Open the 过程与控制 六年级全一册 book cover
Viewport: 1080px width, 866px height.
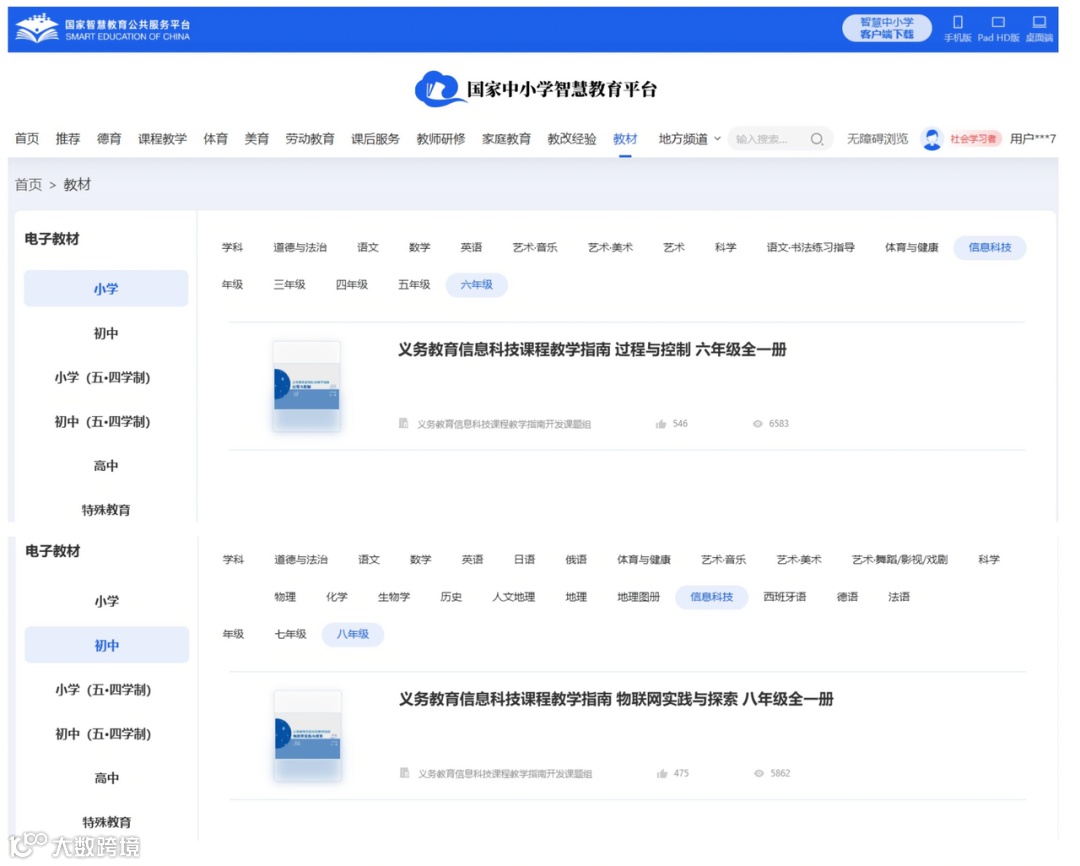pos(307,386)
